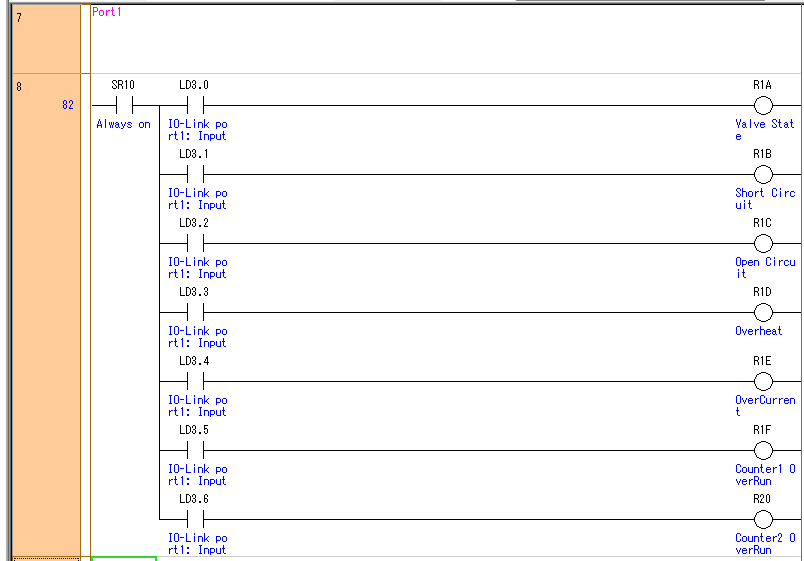Image resolution: width=804 pixels, height=561 pixels.
Task: Click IO-Link port1 Input comment under LD3.3
Action: pos(197,337)
